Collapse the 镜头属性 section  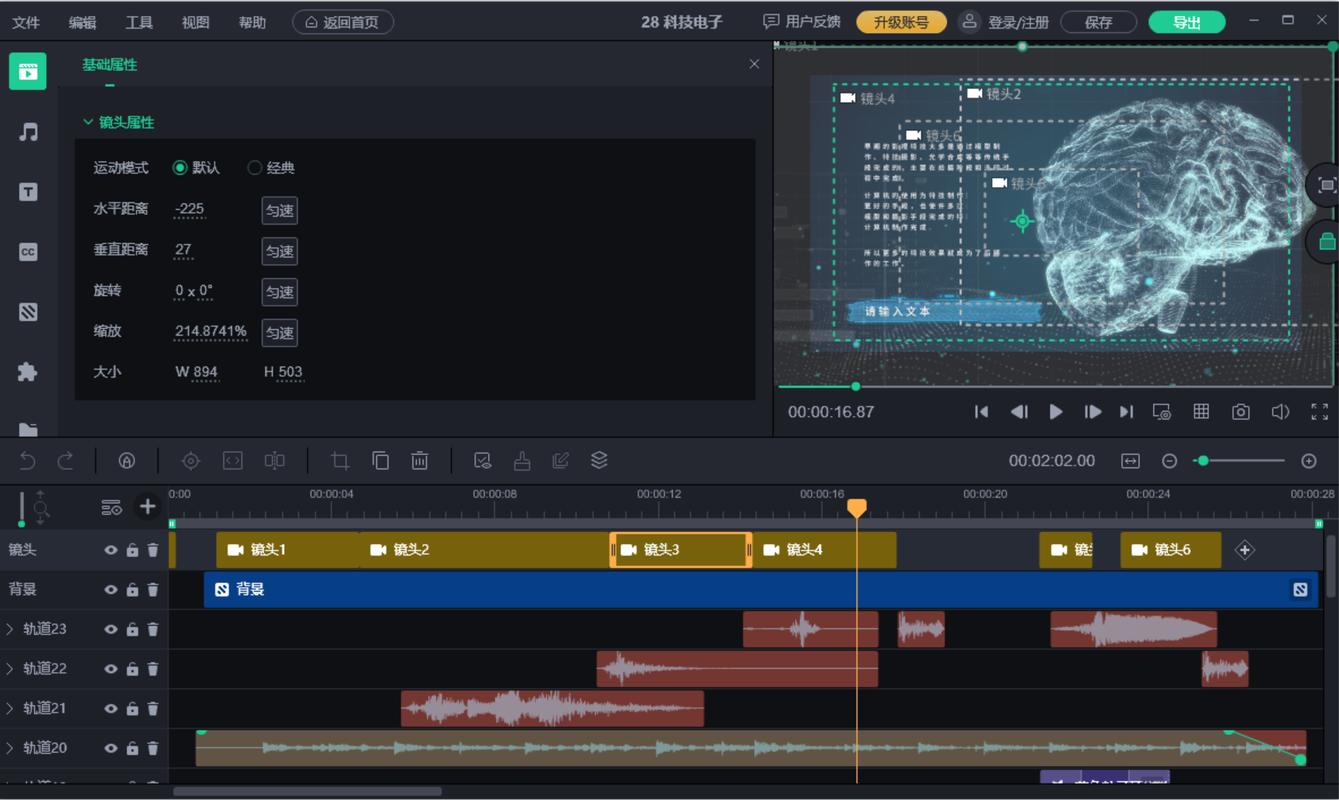tap(88, 122)
